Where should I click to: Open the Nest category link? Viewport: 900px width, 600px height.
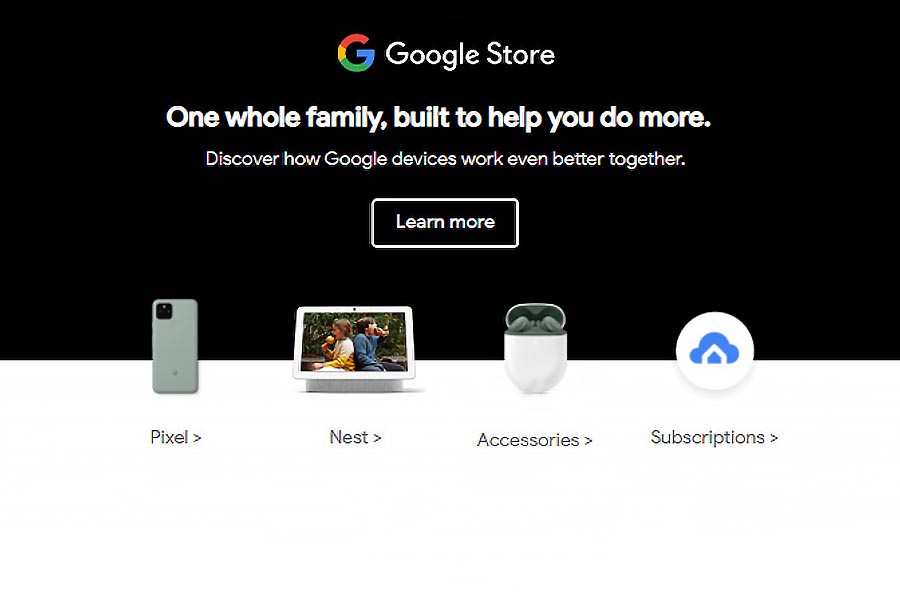tap(355, 438)
